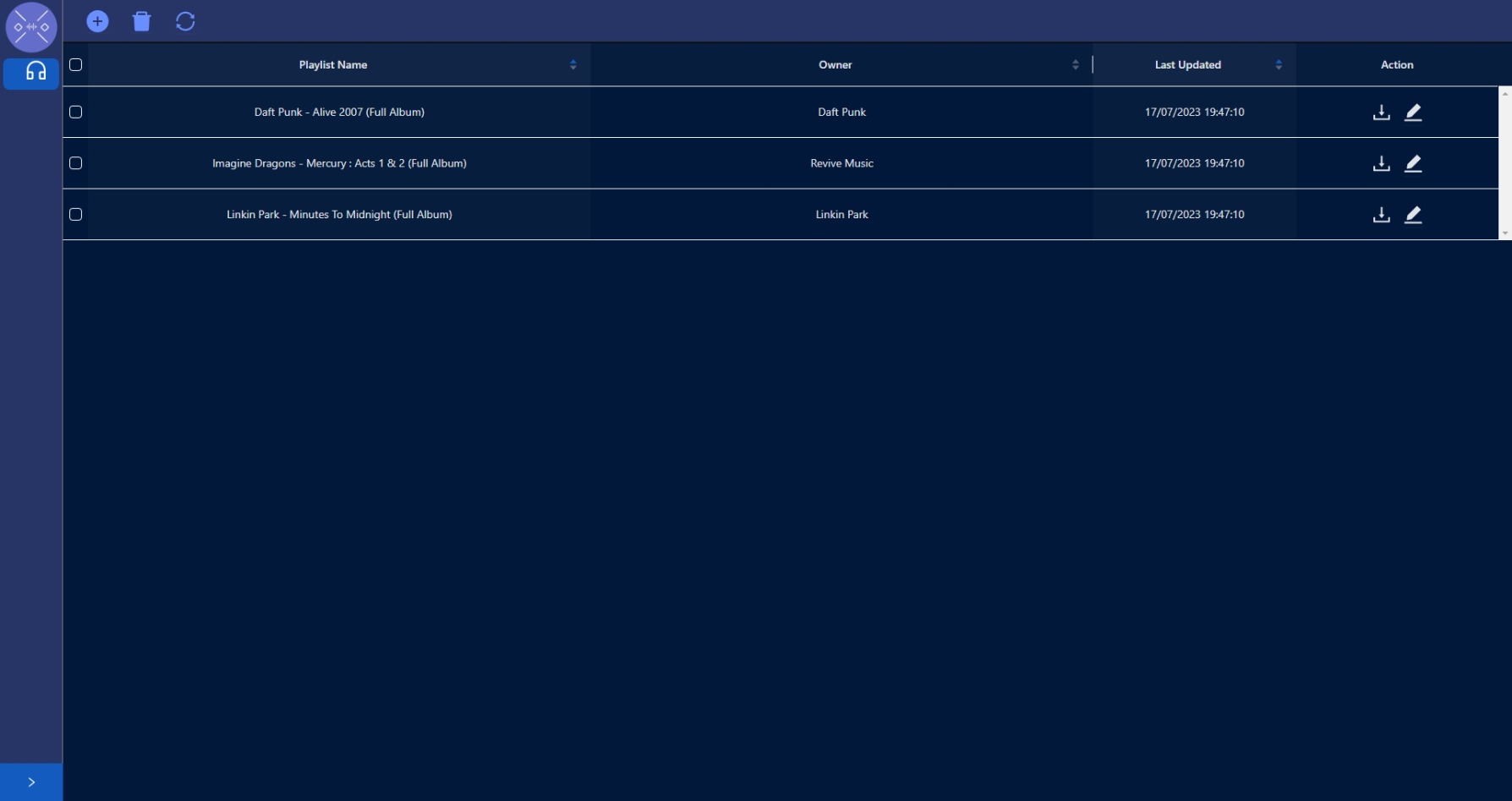Sort by Playlist Name arrows

click(x=573, y=64)
